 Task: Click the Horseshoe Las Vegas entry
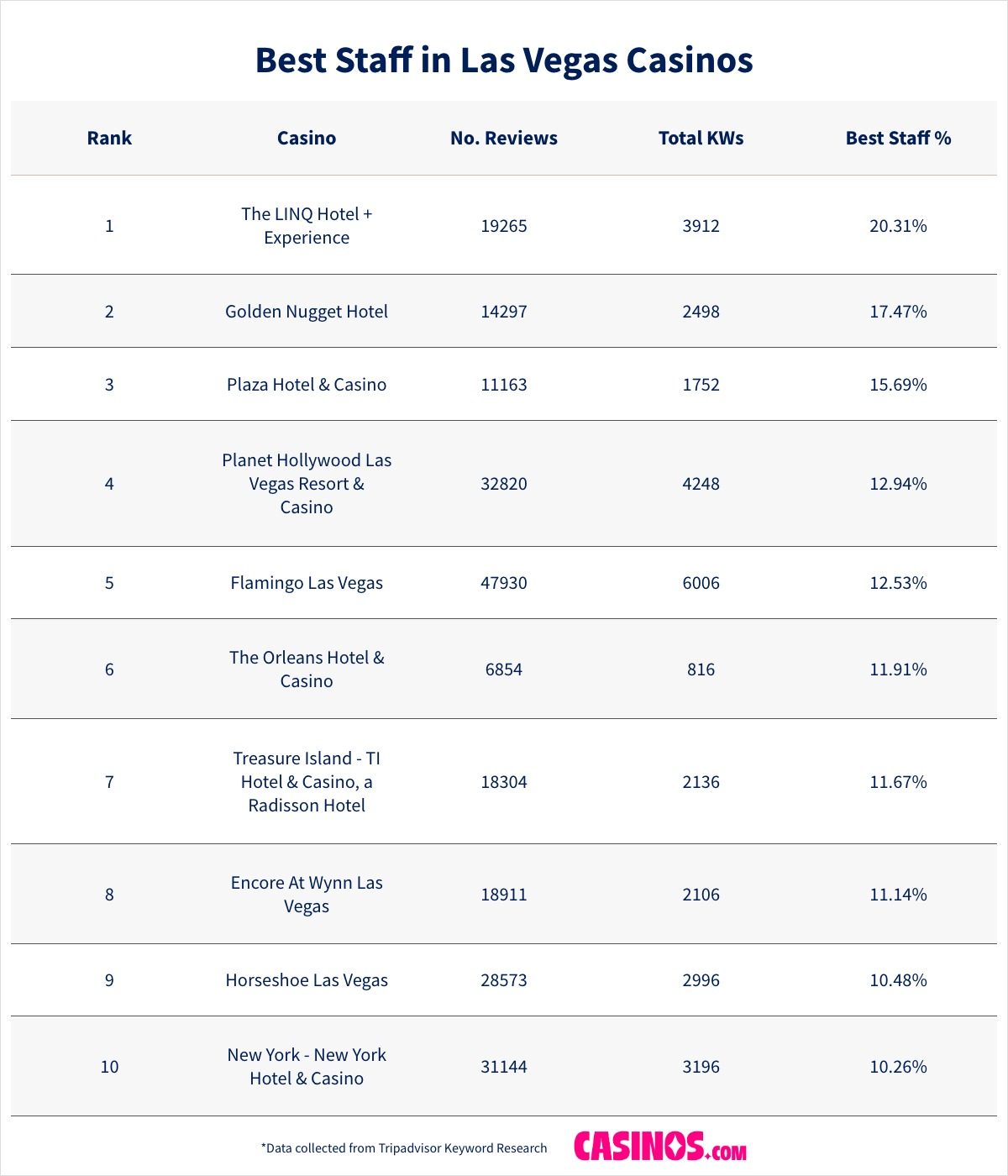(x=307, y=980)
